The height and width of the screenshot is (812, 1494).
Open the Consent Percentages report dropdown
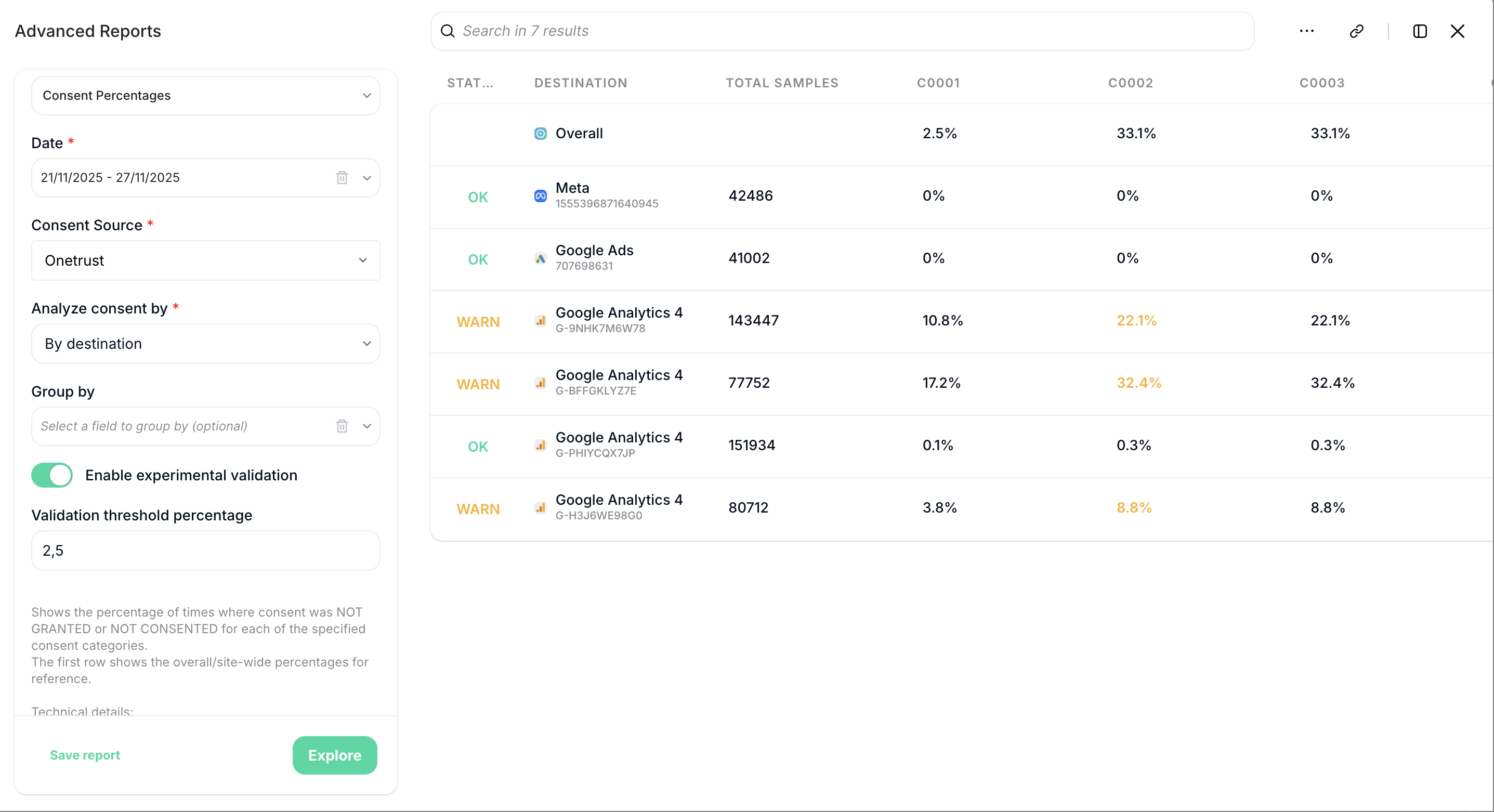(205, 96)
